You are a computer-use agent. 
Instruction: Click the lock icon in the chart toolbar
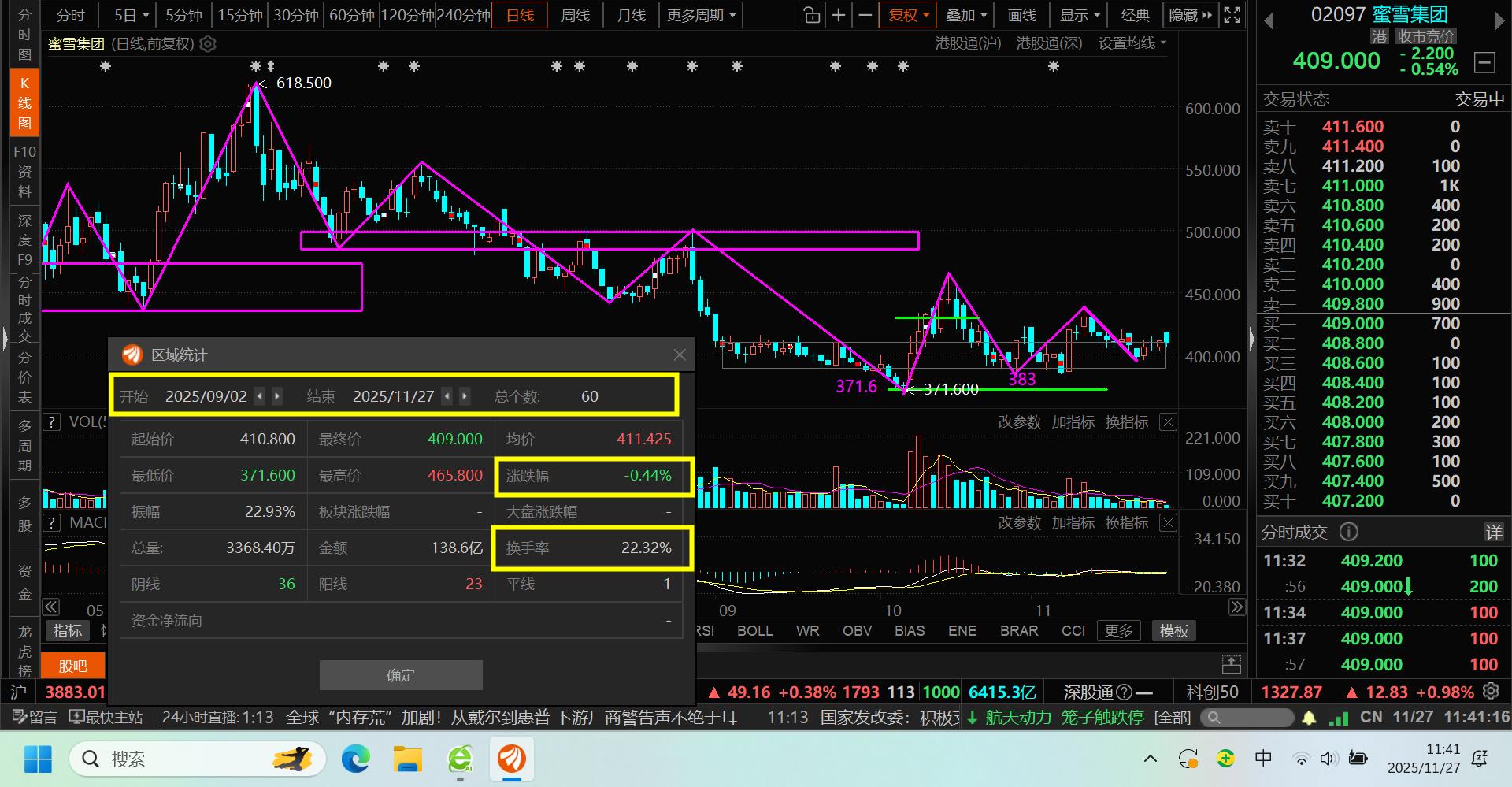click(x=811, y=15)
